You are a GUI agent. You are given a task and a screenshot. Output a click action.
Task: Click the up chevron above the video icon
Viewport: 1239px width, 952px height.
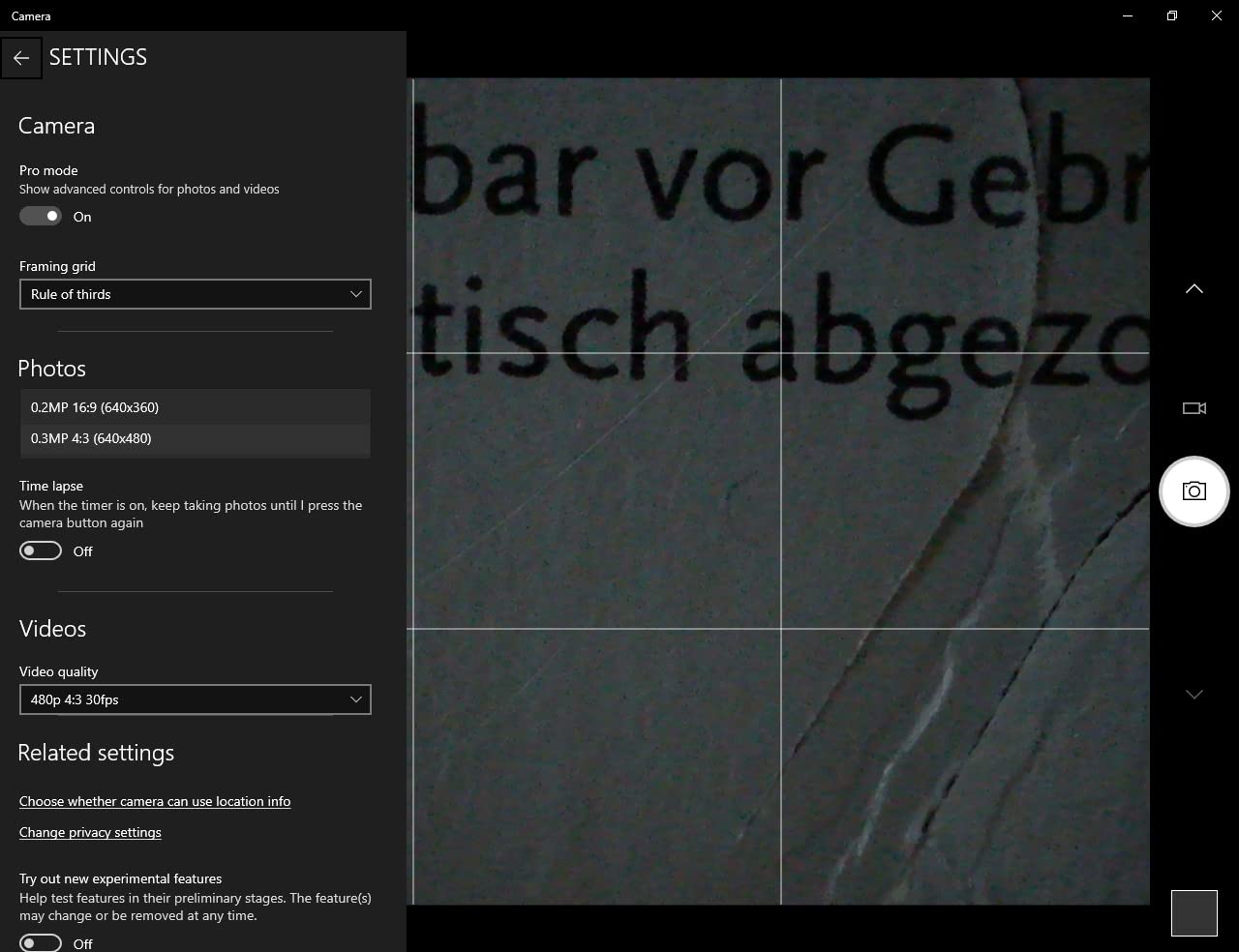click(1194, 288)
